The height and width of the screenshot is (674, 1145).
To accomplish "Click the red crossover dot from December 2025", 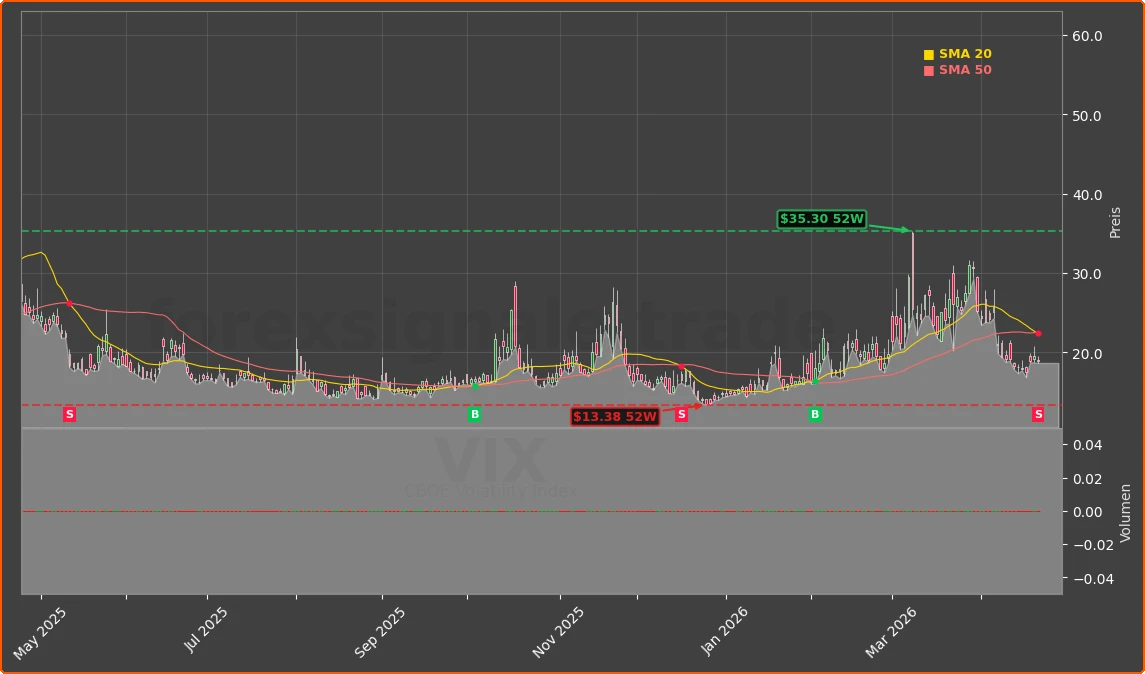I will (x=681, y=367).
